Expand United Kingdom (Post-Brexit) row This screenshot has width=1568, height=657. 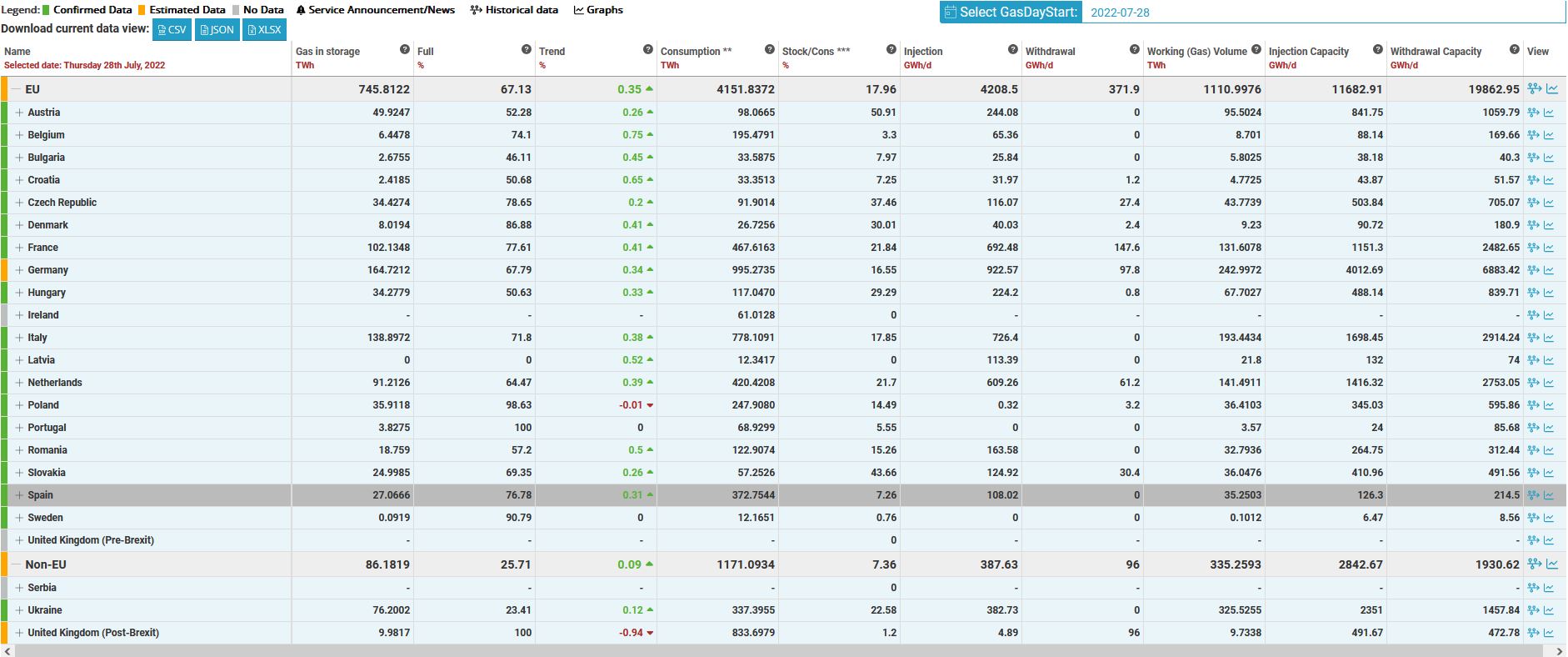pyautogui.click(x=19, y=633)
